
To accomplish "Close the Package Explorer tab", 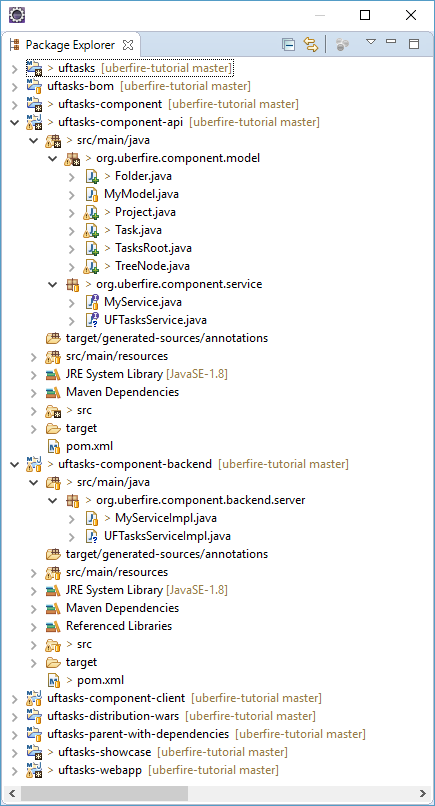I will [x=128, y=45].
